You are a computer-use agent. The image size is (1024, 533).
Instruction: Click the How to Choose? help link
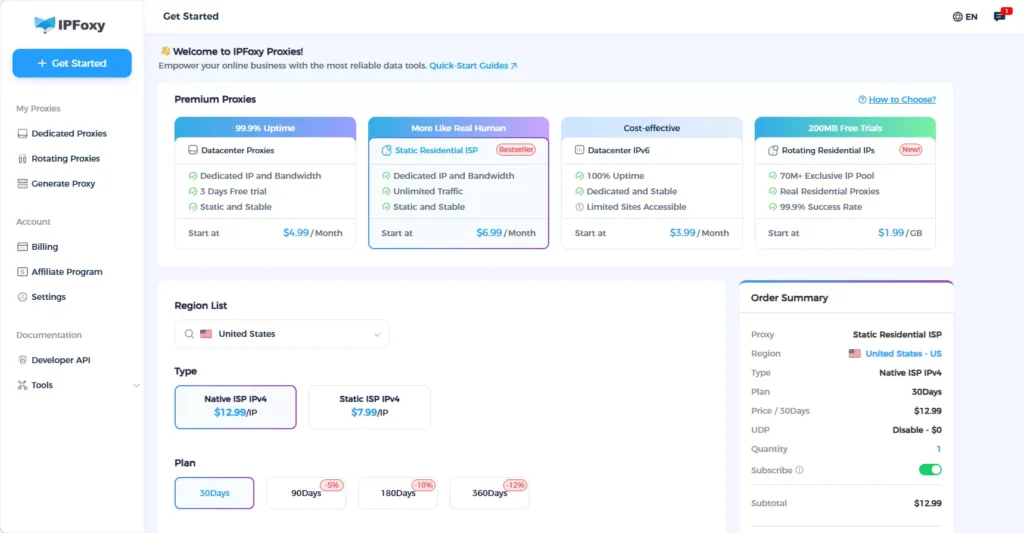(897, 100)
